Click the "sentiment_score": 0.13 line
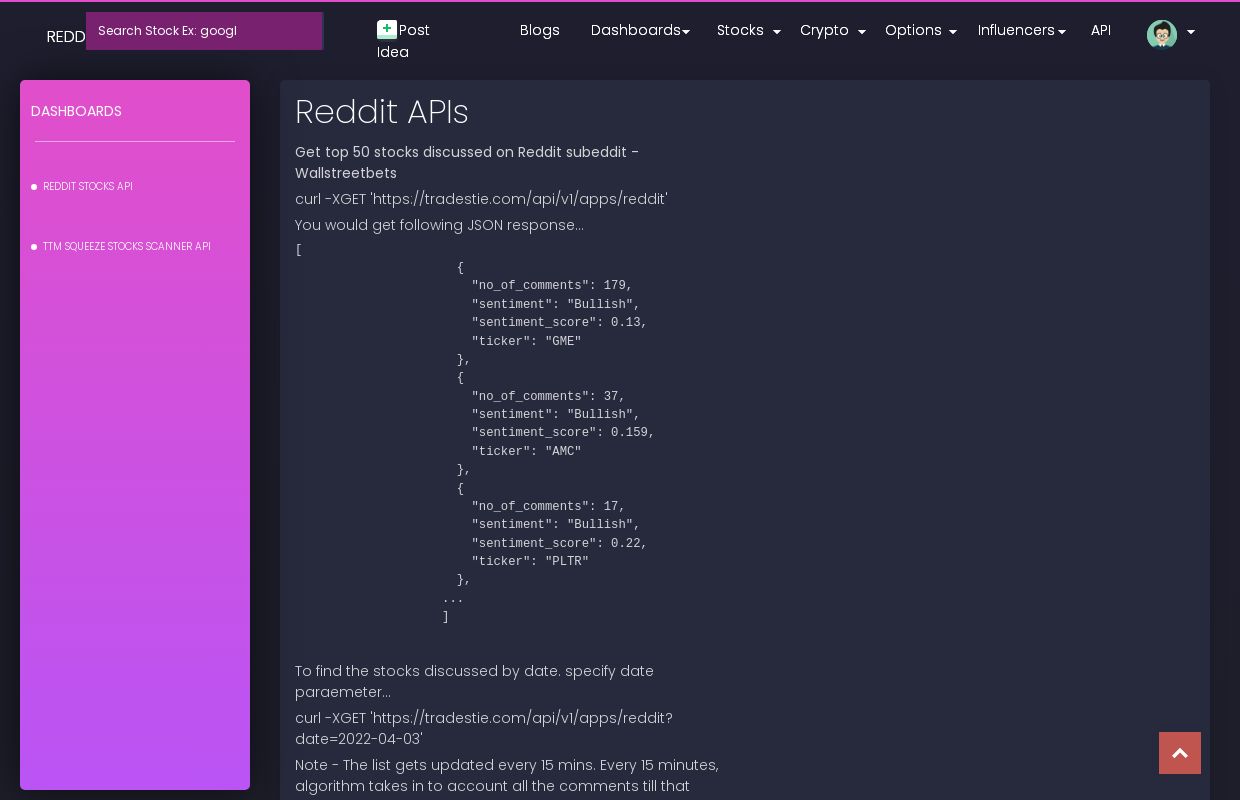Viewport: 1240px width, 800px height. point(559,323)
